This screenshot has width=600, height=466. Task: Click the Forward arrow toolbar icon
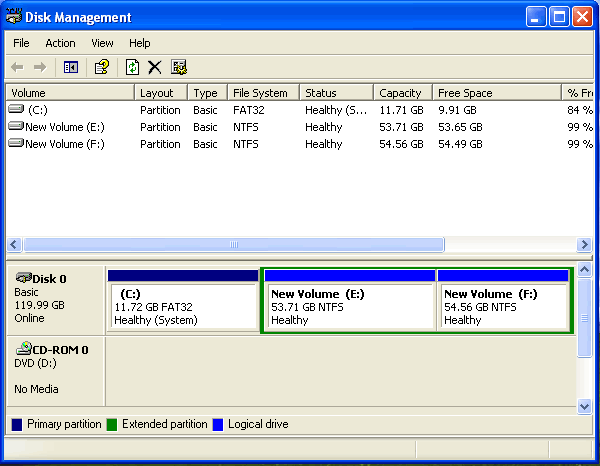[40, 67]
